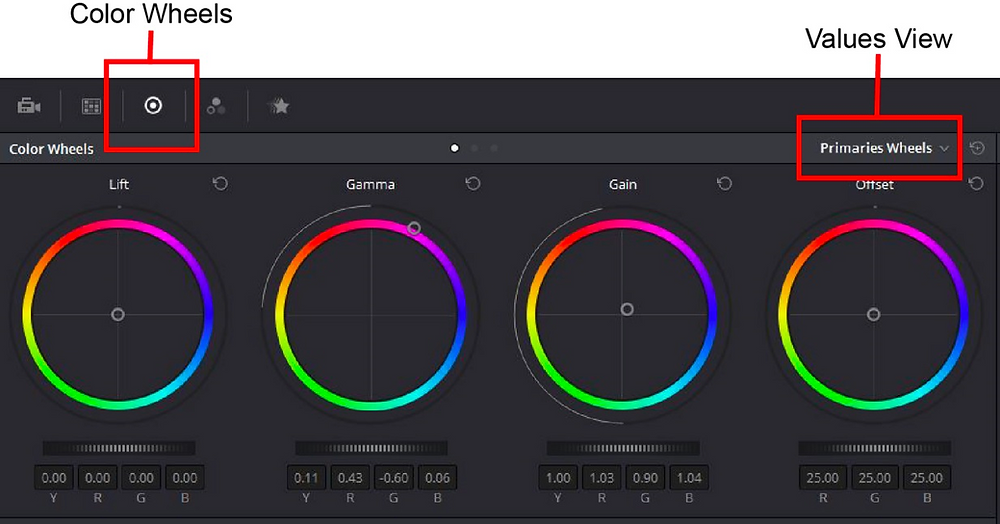Reset the Offset wheel

(976, 184)
